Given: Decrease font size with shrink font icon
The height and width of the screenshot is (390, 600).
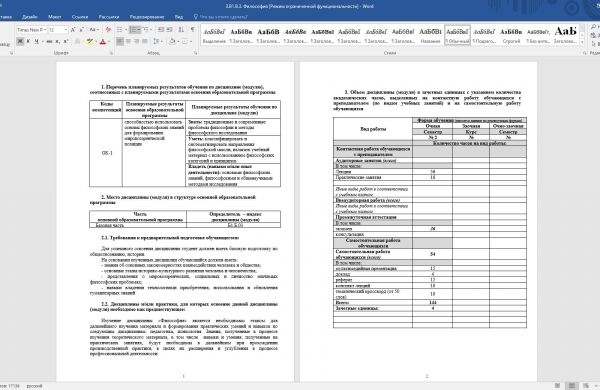Looking at the screenshot, I should tap(81, 29).
